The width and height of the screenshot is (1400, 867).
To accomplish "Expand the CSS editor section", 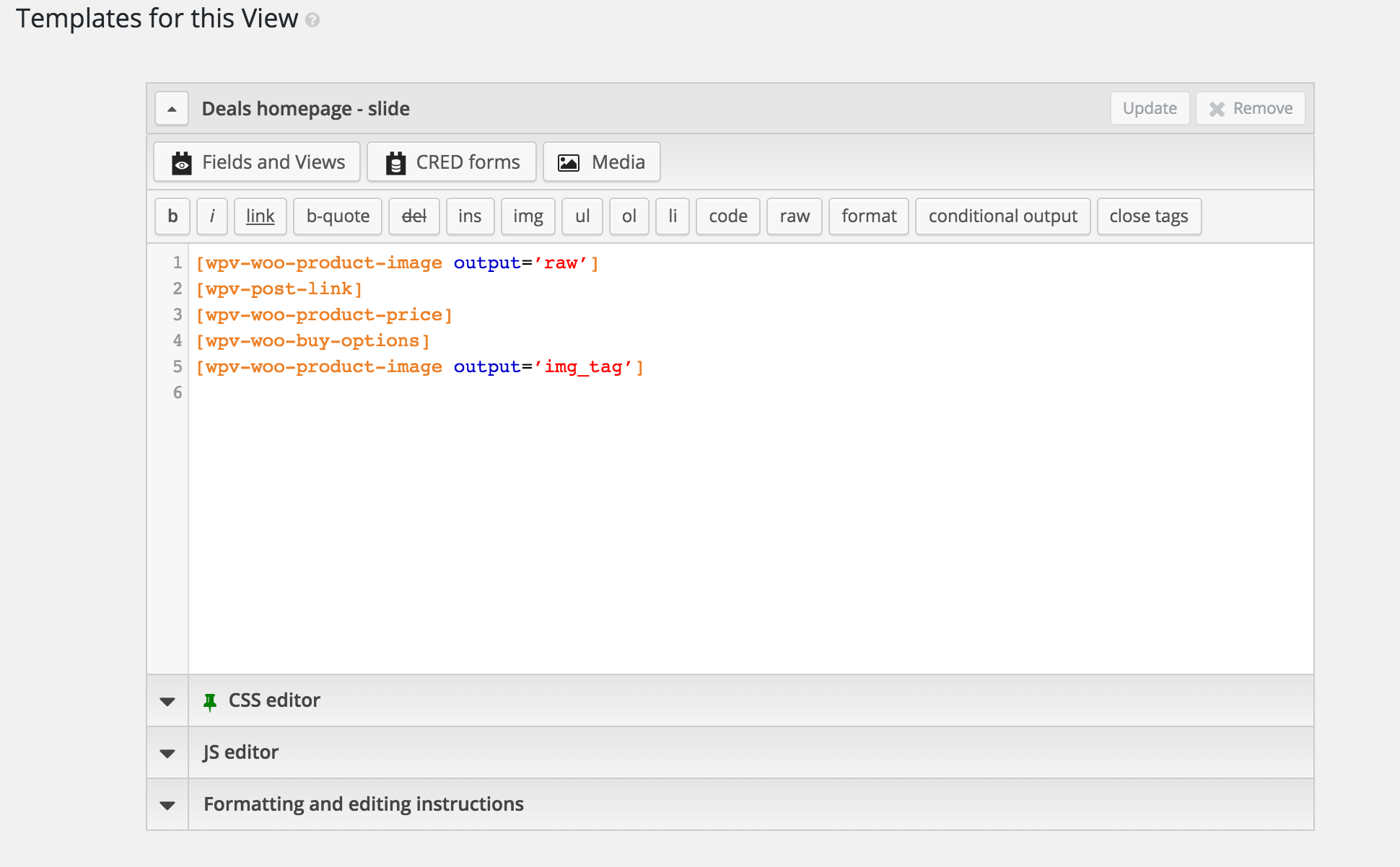I will coord(167,701).
